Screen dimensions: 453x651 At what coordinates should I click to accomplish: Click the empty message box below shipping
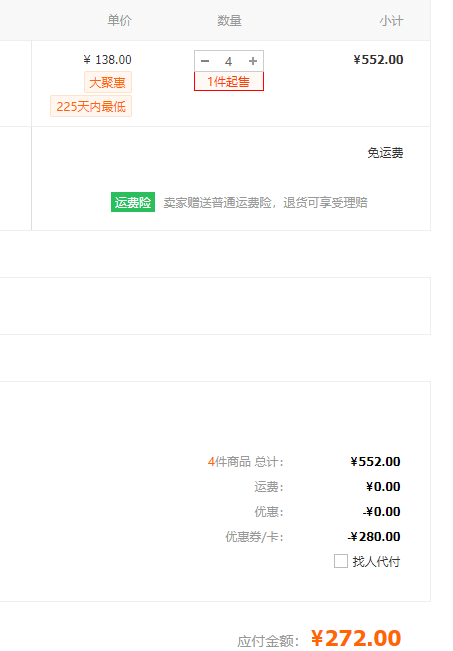pyautogui.click(x=215, y=306)
